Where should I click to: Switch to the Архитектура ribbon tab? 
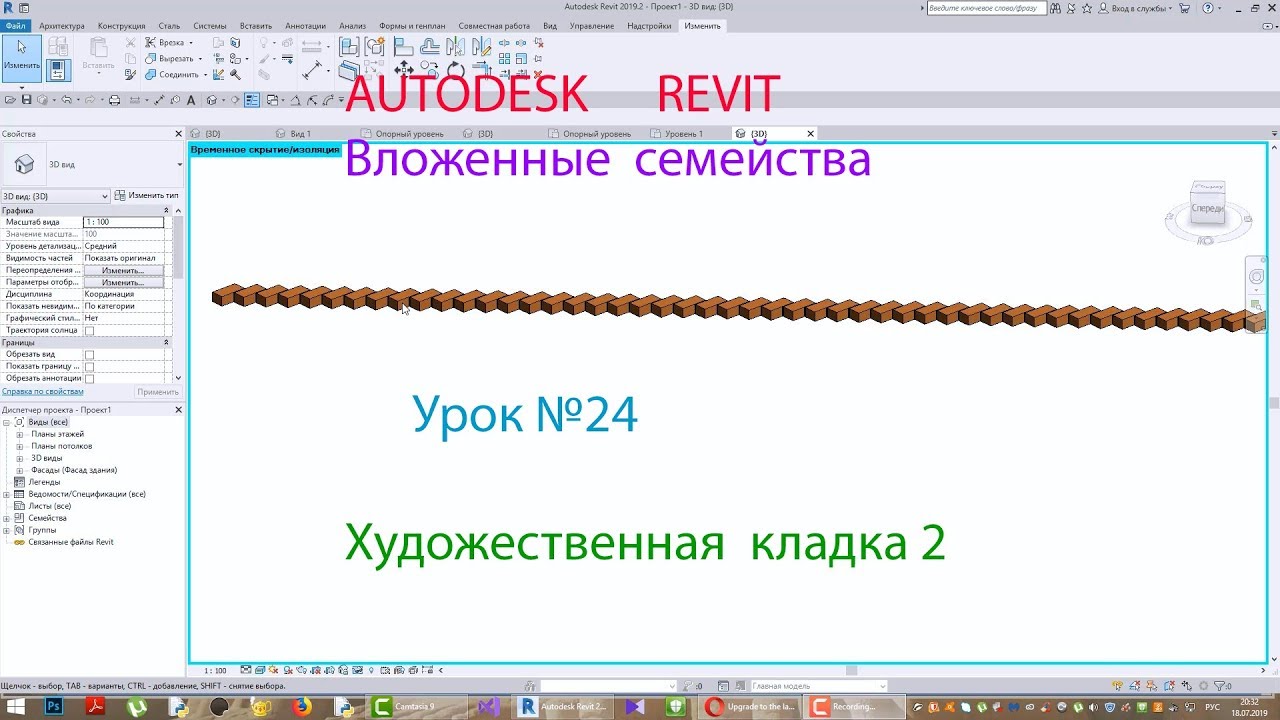(x=62, y=25)
